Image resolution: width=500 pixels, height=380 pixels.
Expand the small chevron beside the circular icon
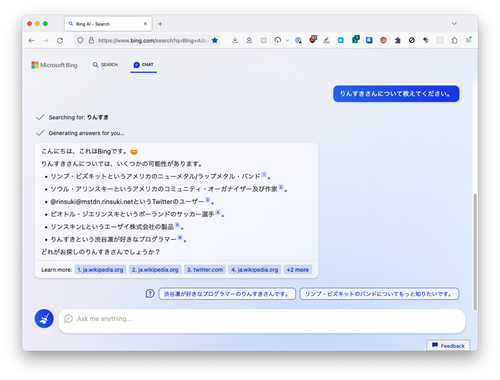point(287,41)
